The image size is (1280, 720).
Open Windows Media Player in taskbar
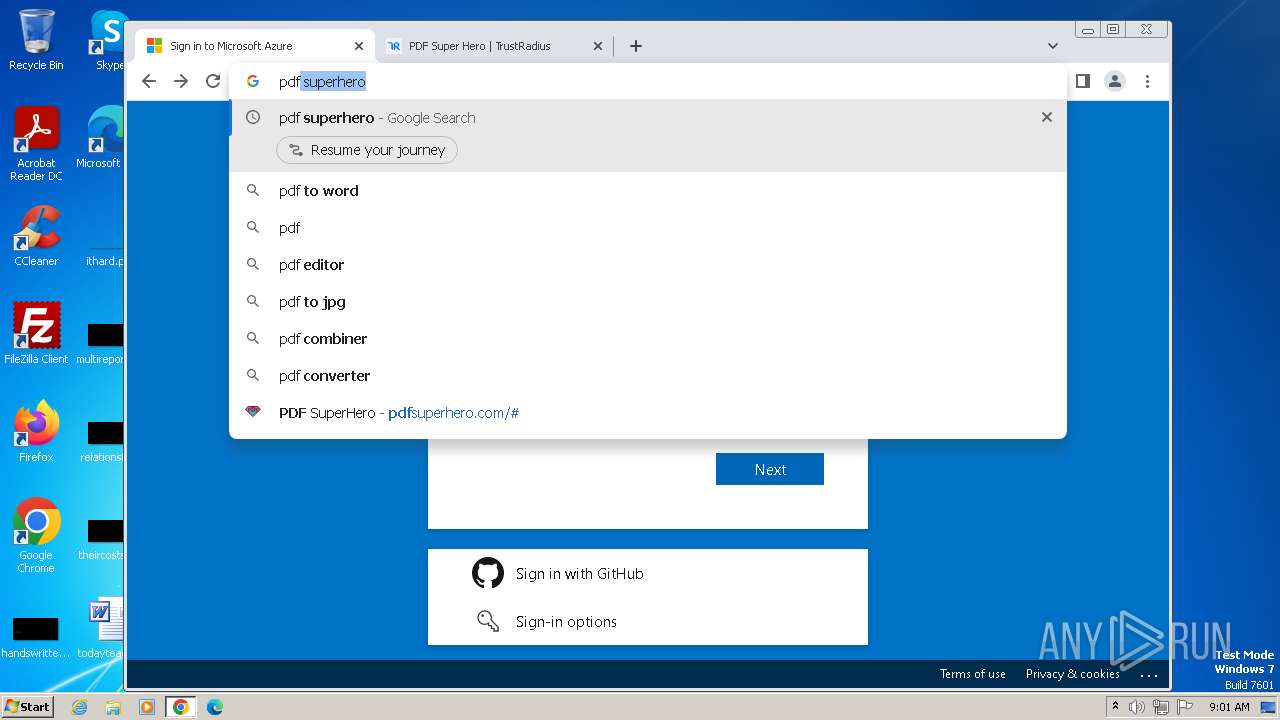pos(147,707)
